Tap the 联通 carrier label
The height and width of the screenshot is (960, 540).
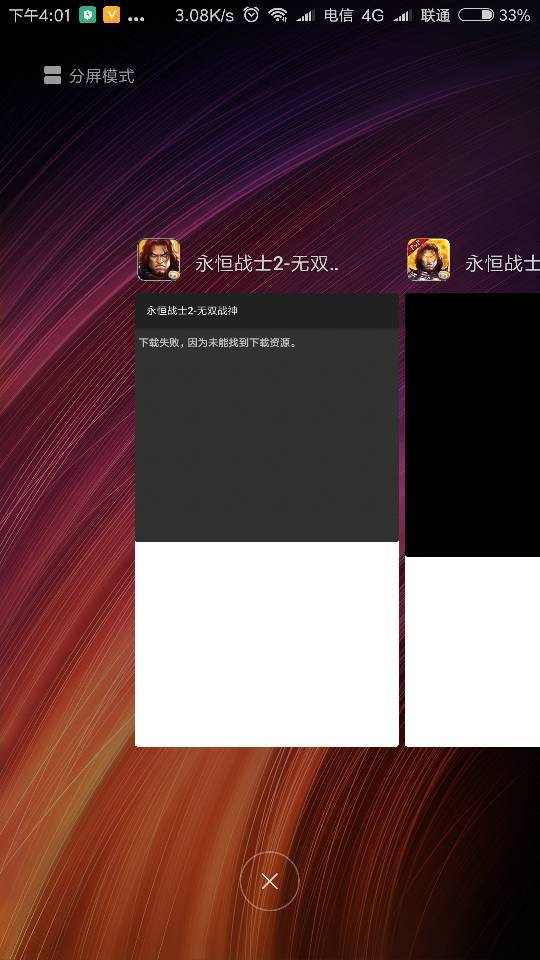point(436,15)
